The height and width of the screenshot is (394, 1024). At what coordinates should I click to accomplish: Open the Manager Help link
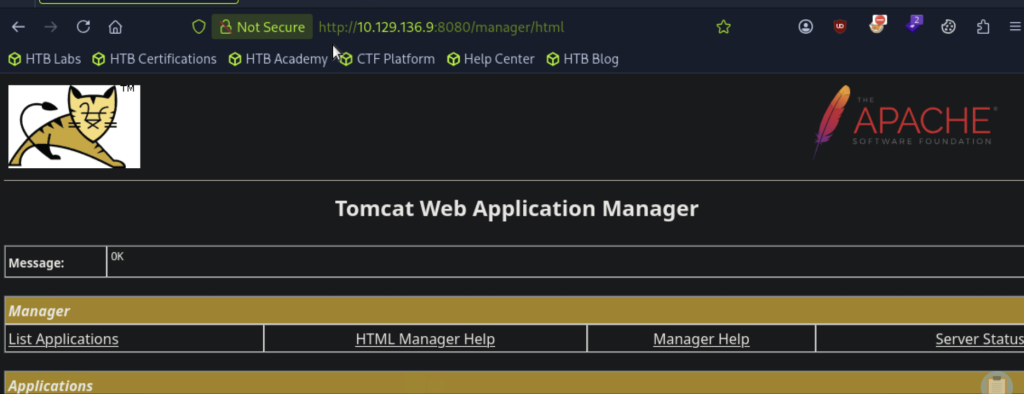701,339
